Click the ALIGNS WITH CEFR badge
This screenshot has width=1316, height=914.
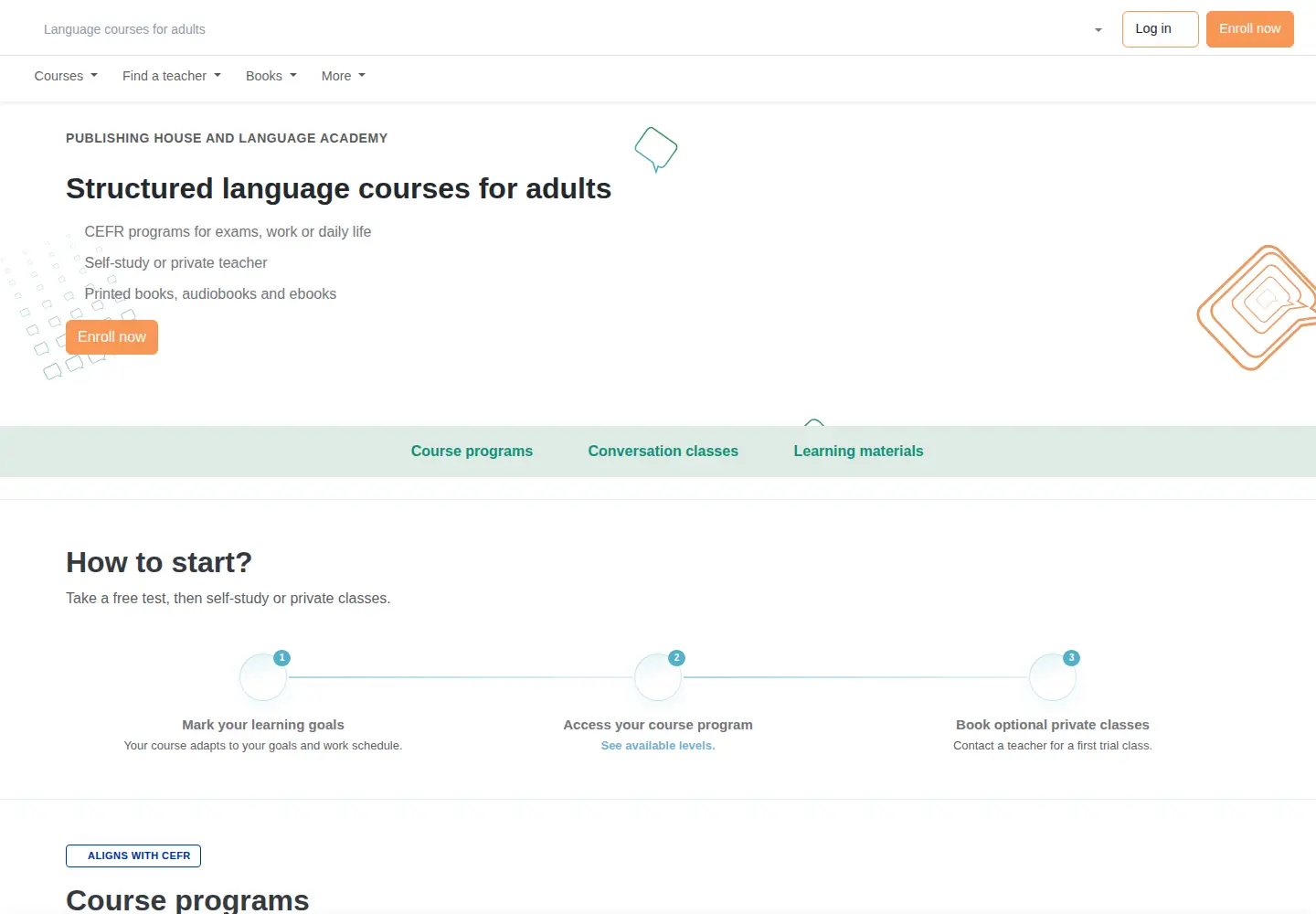pos(133,856)
